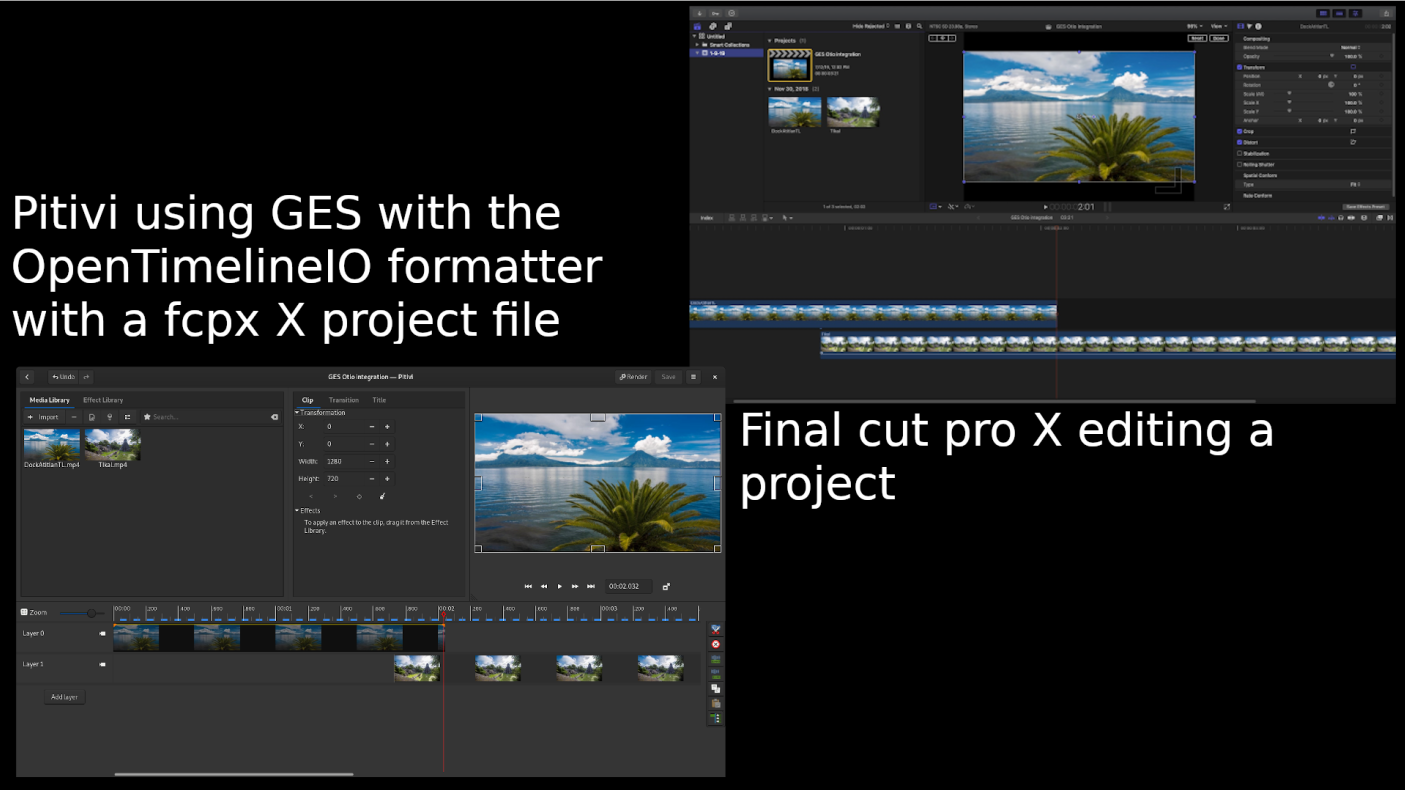Enable the Rolling Shutter checkbox
Image resolution: width=1405 pixels, height=790 pixels.
pyautogui.click(x=1240, y=164)
